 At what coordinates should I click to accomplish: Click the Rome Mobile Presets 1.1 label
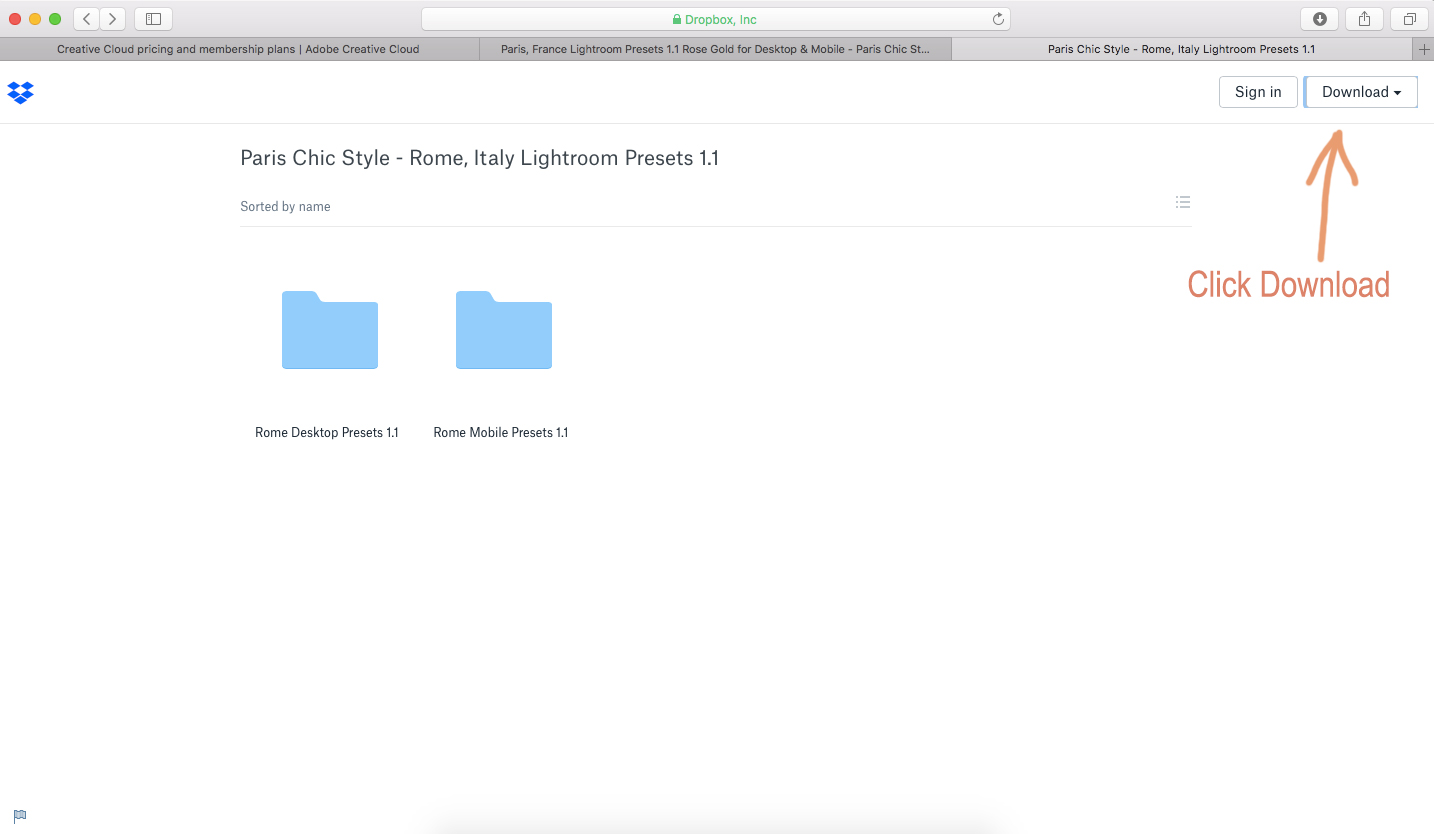[500, 433]
